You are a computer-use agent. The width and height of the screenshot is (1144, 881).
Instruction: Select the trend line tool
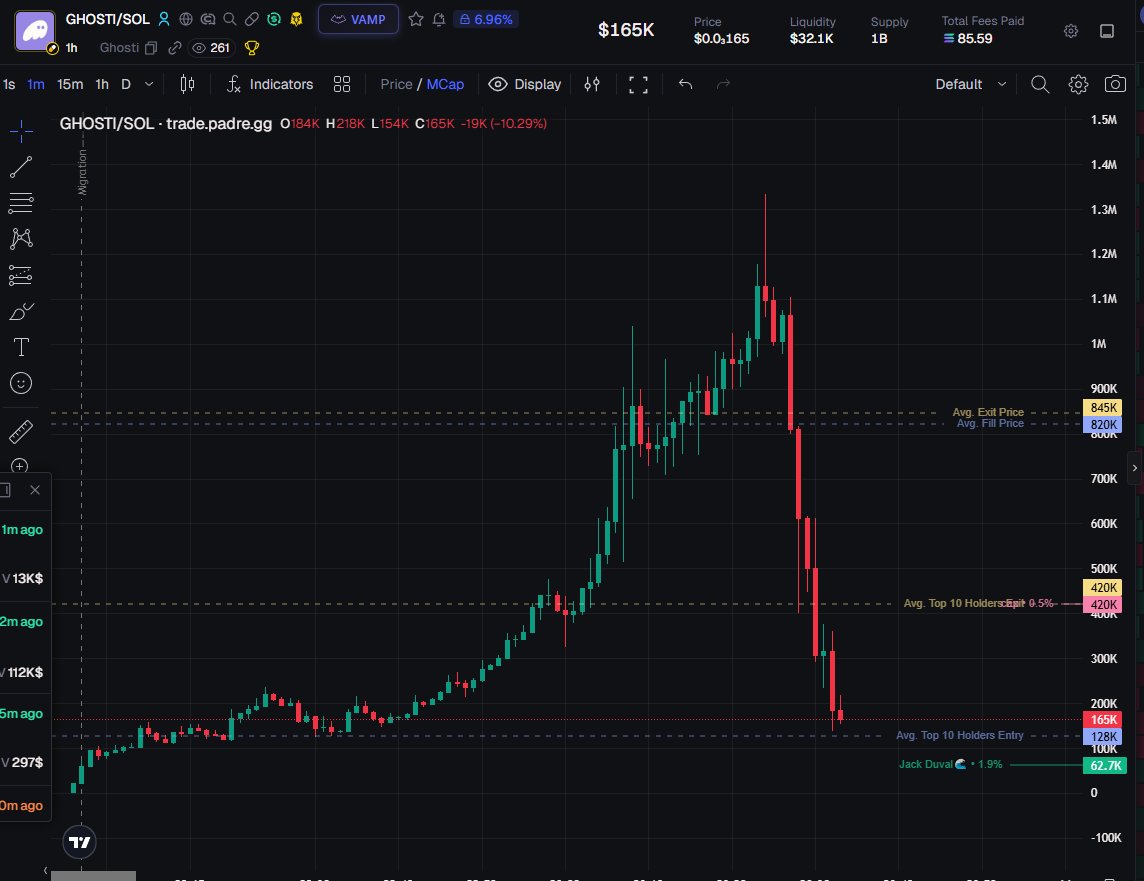tap(21, 167)
